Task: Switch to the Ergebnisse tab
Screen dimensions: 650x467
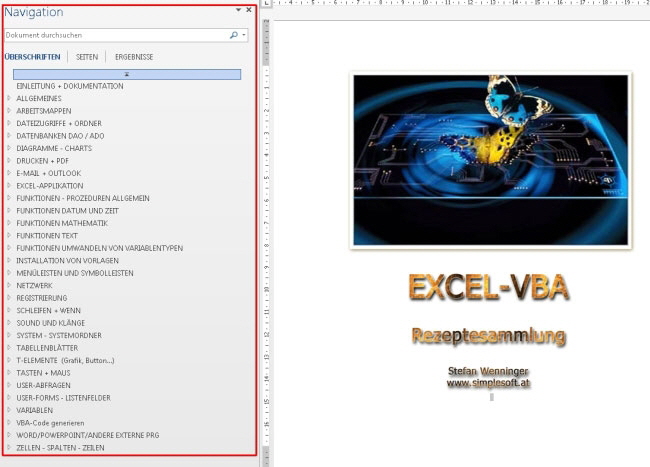Action: [x=134, y=57]
